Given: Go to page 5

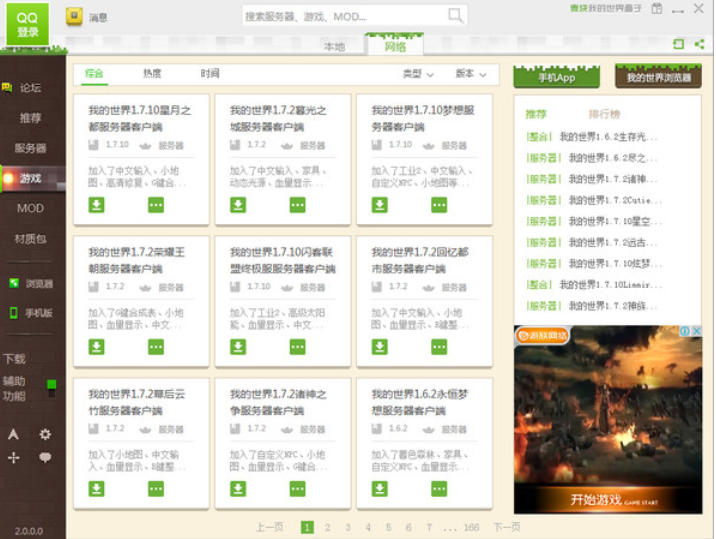Looking at the screenshot, I should [x=389, y=528].
